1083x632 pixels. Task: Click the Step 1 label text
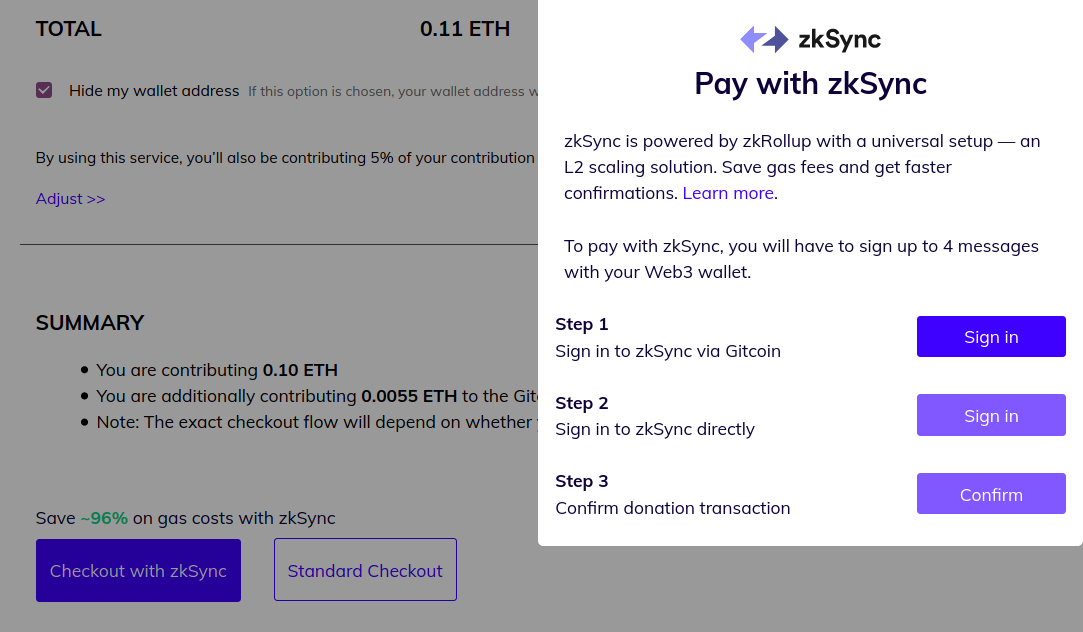pyautogui.click(x=582, y=324)
